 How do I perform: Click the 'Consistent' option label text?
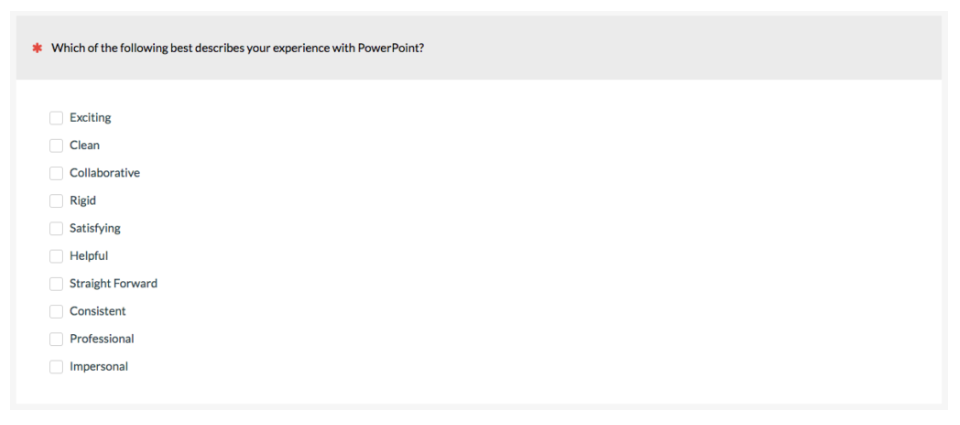tap(97, 311)
